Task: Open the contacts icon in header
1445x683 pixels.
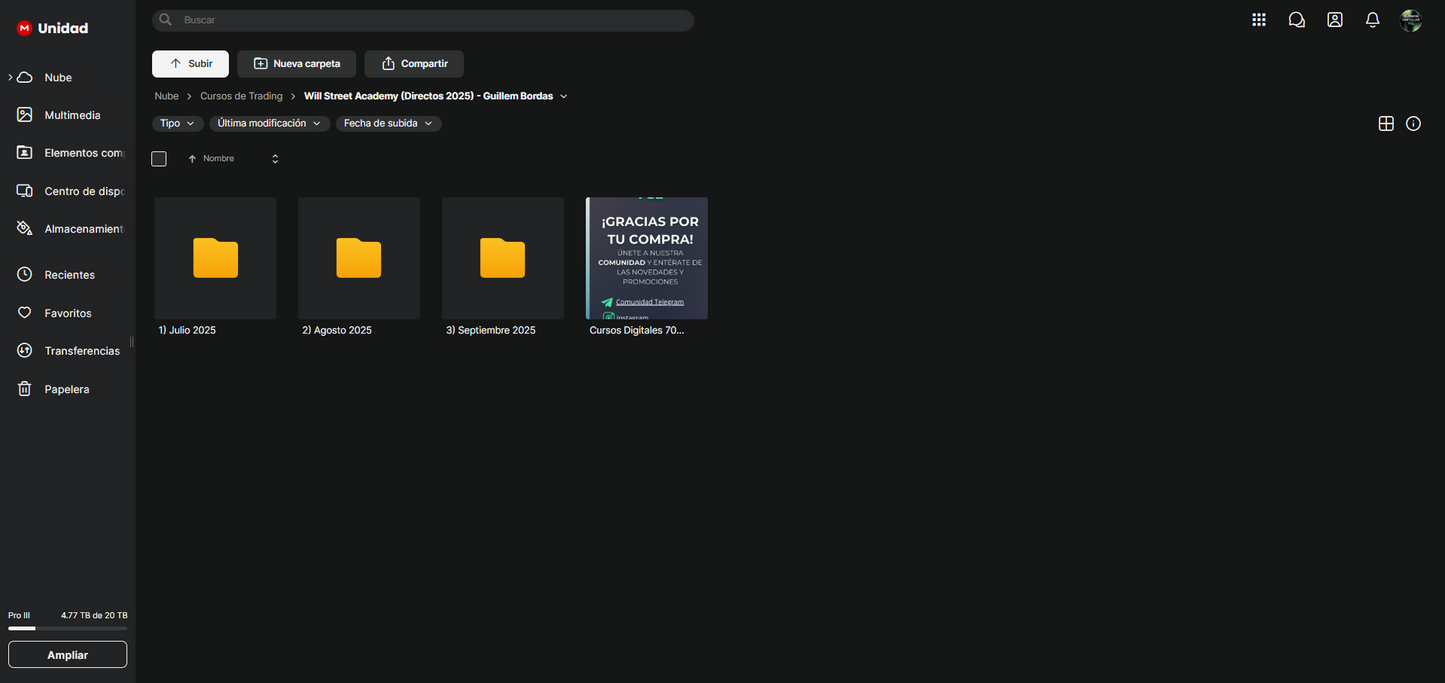Action: (x=1335, y=20)
